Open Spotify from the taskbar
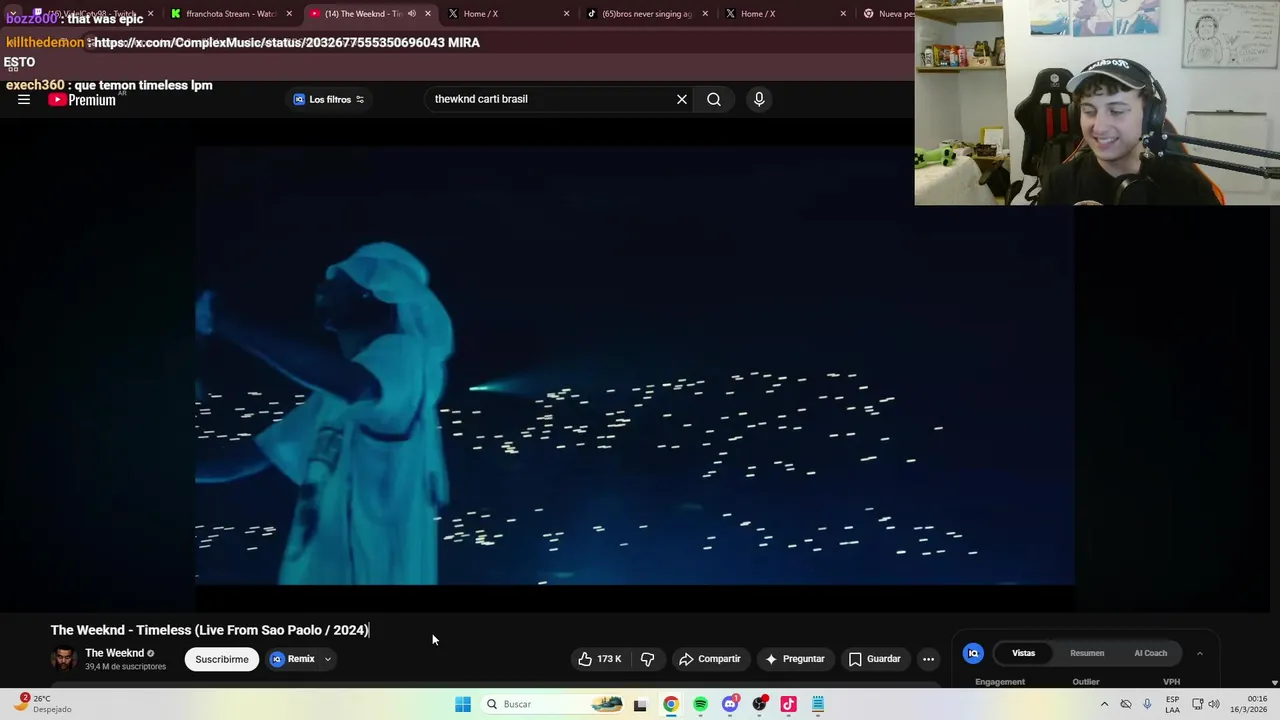 coord(700,704)
